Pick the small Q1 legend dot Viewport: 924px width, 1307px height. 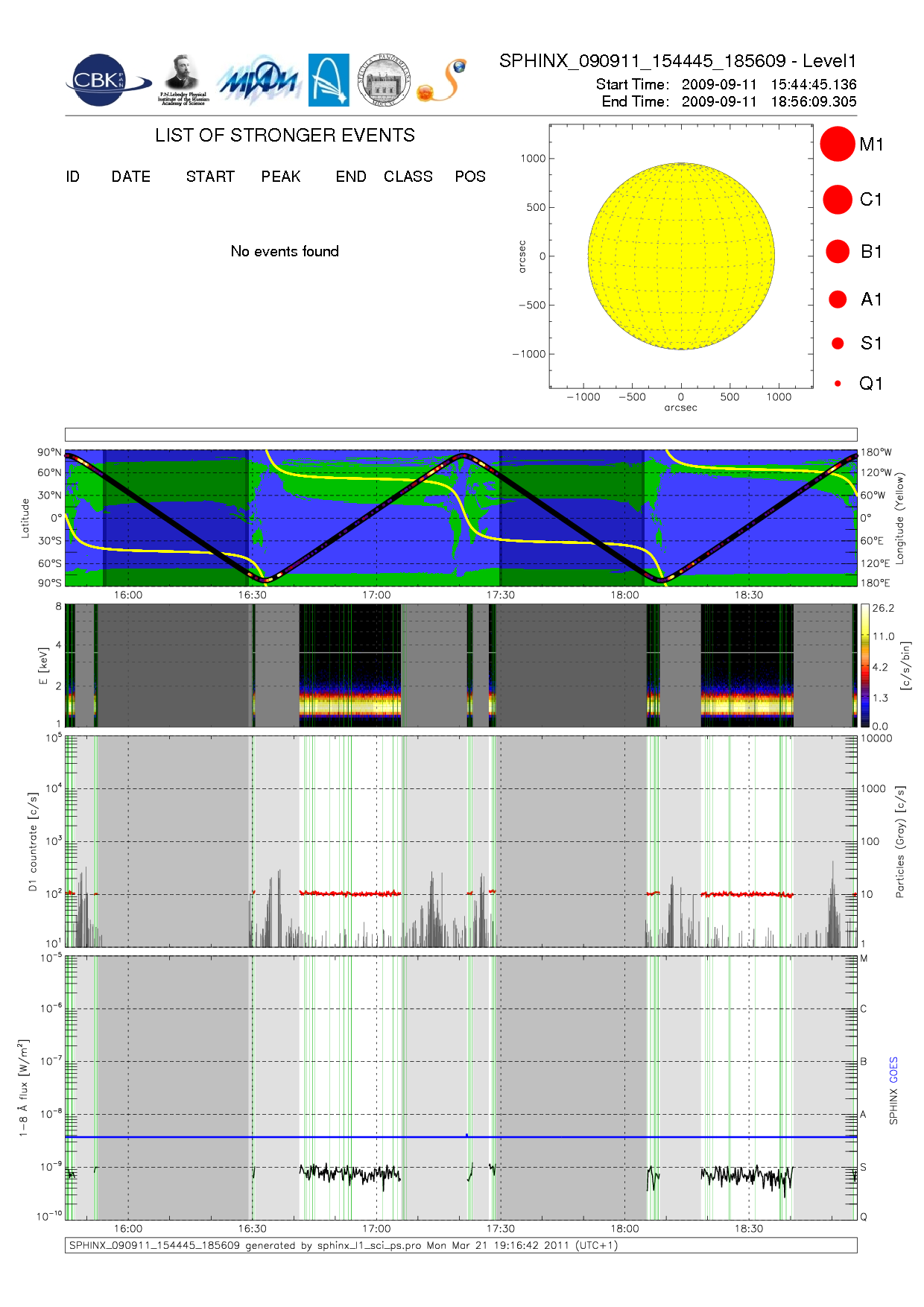pos(838,384)
